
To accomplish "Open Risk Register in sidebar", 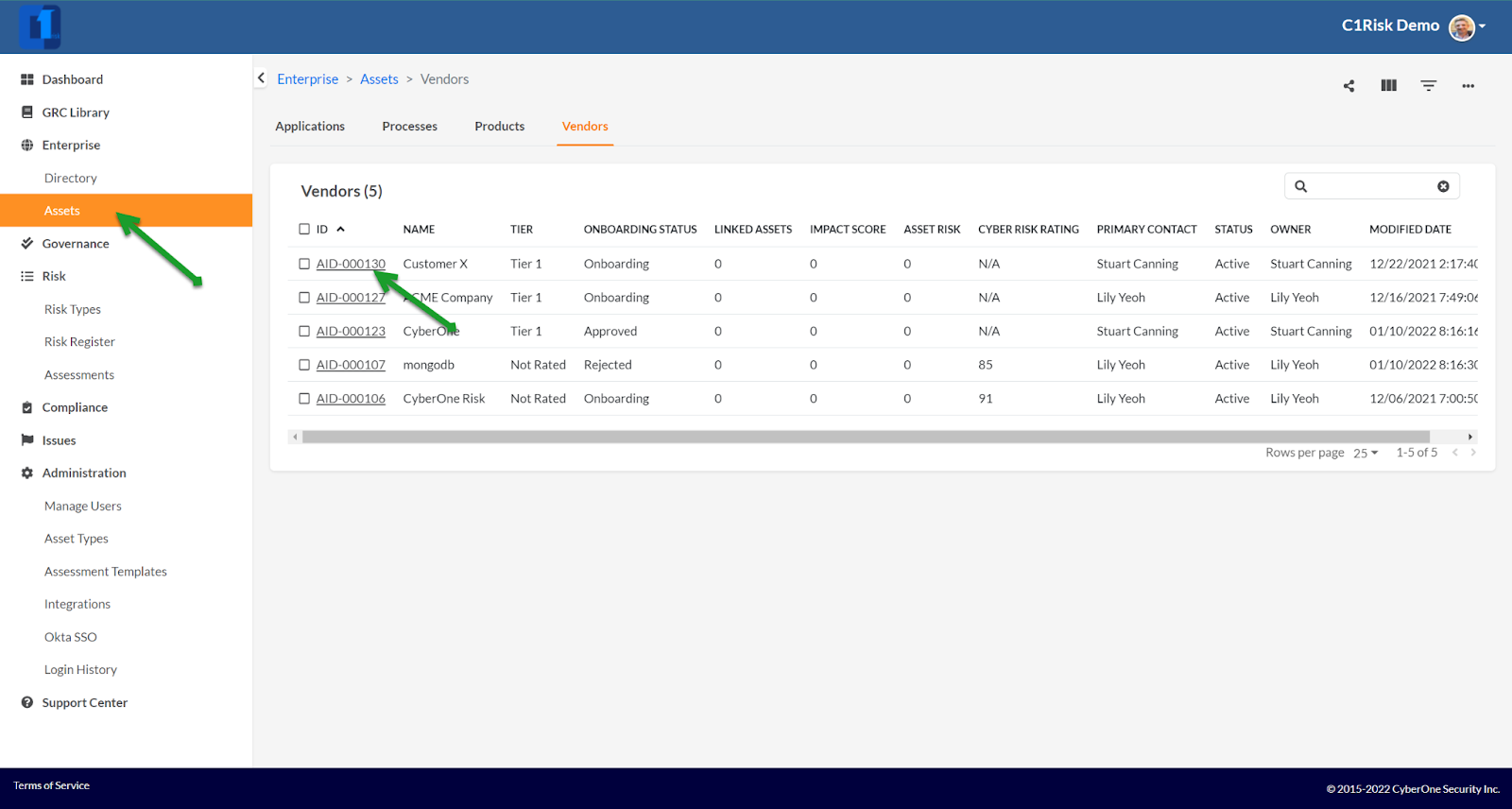I will [x=79, y=342].
